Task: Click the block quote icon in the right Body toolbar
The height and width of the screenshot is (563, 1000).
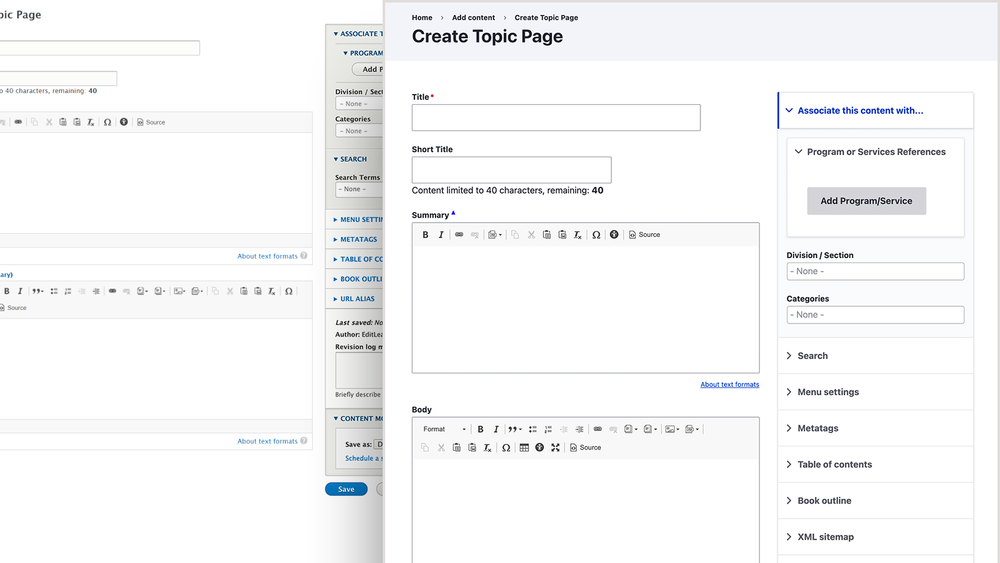Action: [514, 430]
